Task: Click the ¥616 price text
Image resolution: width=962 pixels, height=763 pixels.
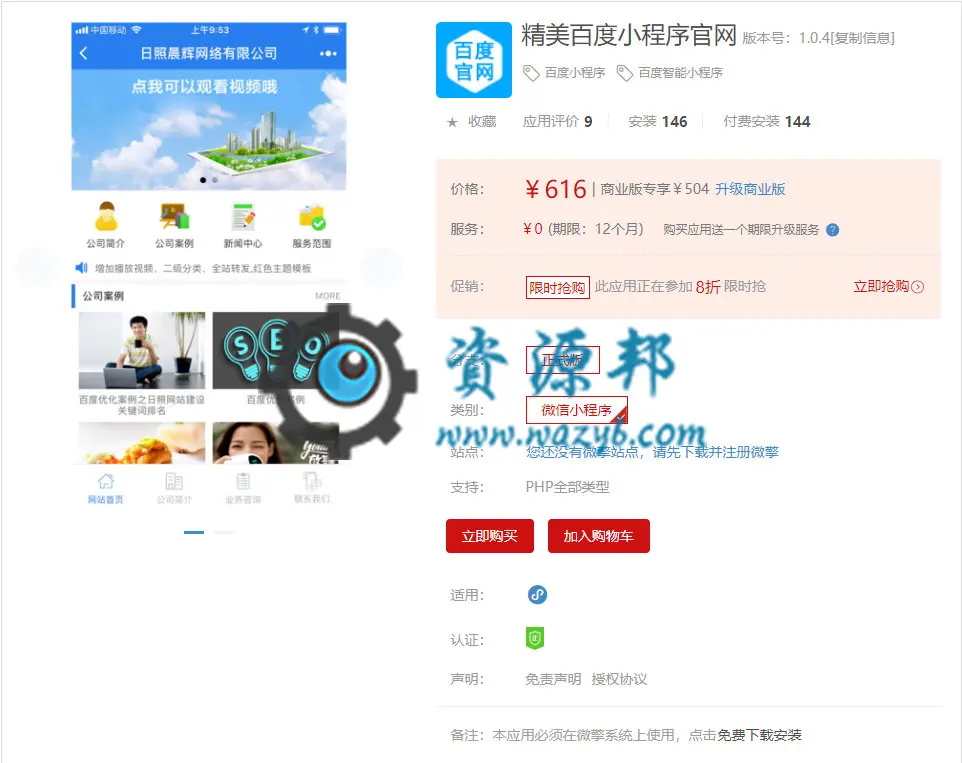Action: pos(556,189)
